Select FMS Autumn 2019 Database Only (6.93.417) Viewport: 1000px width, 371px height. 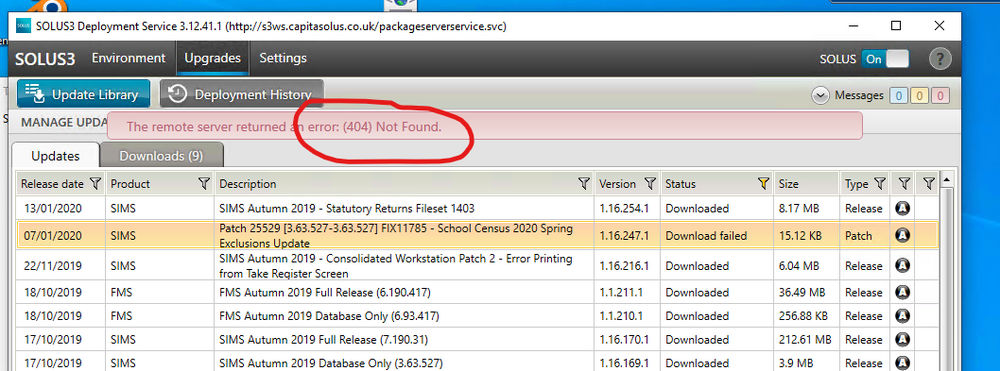[329, 316]
